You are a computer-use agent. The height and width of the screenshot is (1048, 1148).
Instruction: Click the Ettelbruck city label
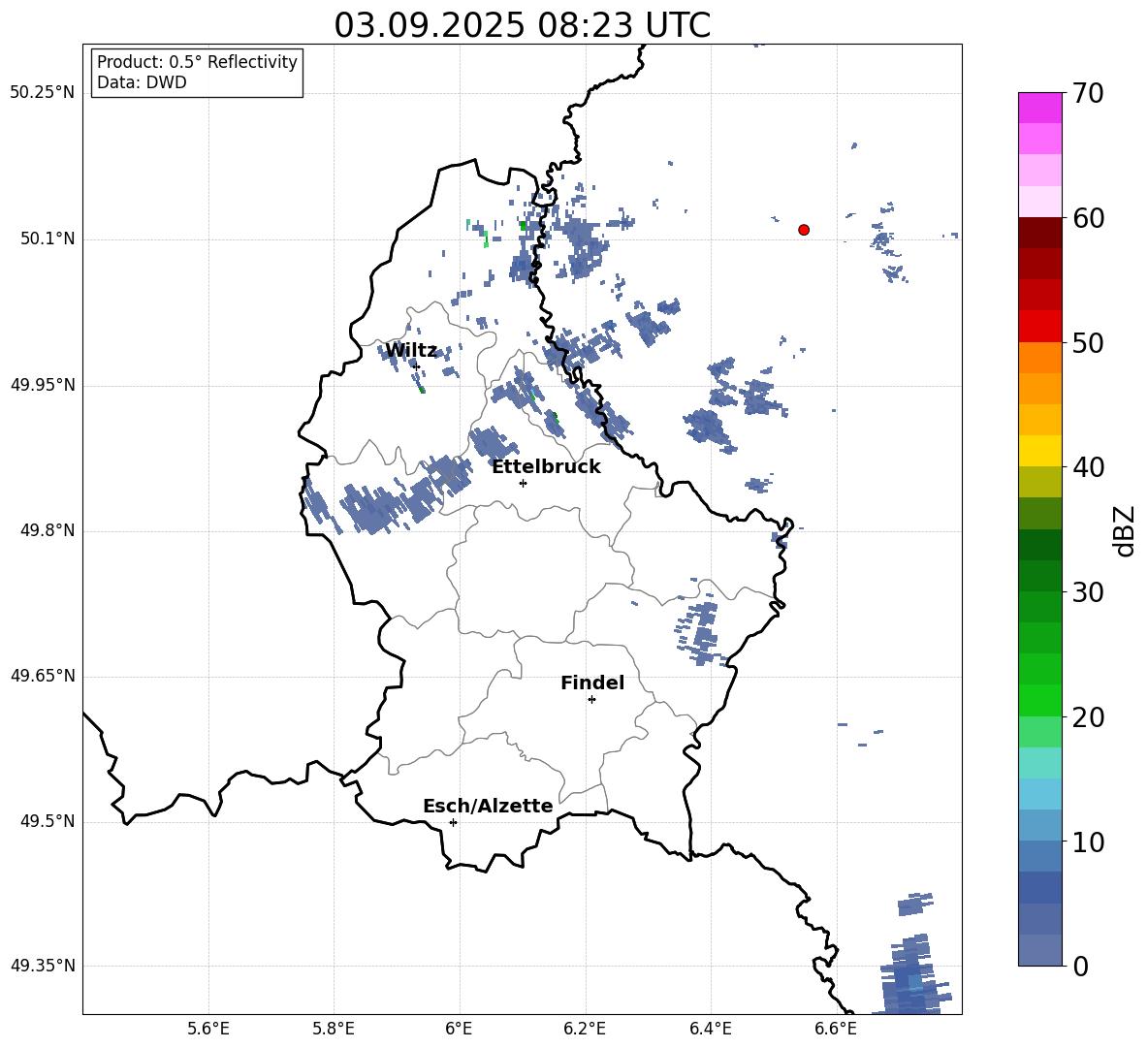[x=546, y=467]
